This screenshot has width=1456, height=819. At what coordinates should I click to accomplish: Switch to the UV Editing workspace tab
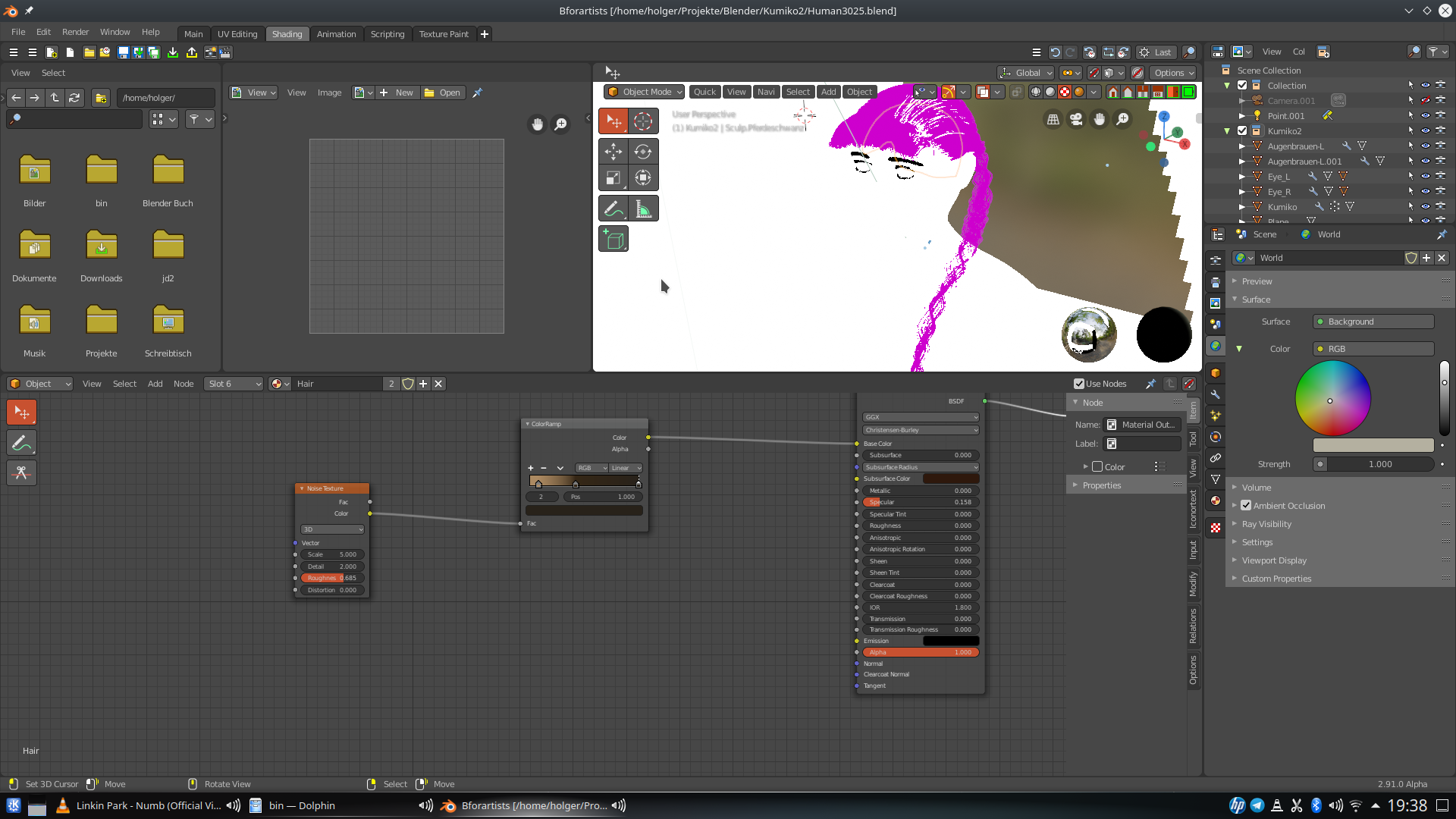pos(237,34)
